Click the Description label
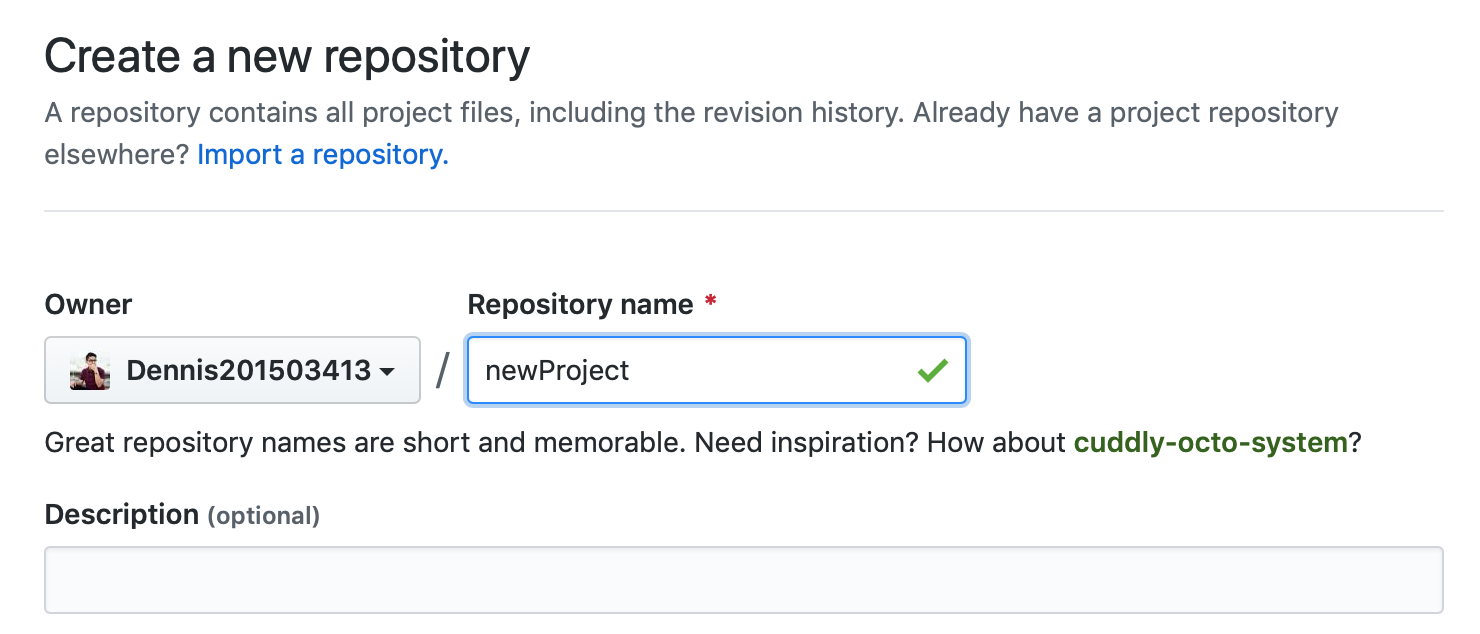1480x634 pixels. coord(122,514)
